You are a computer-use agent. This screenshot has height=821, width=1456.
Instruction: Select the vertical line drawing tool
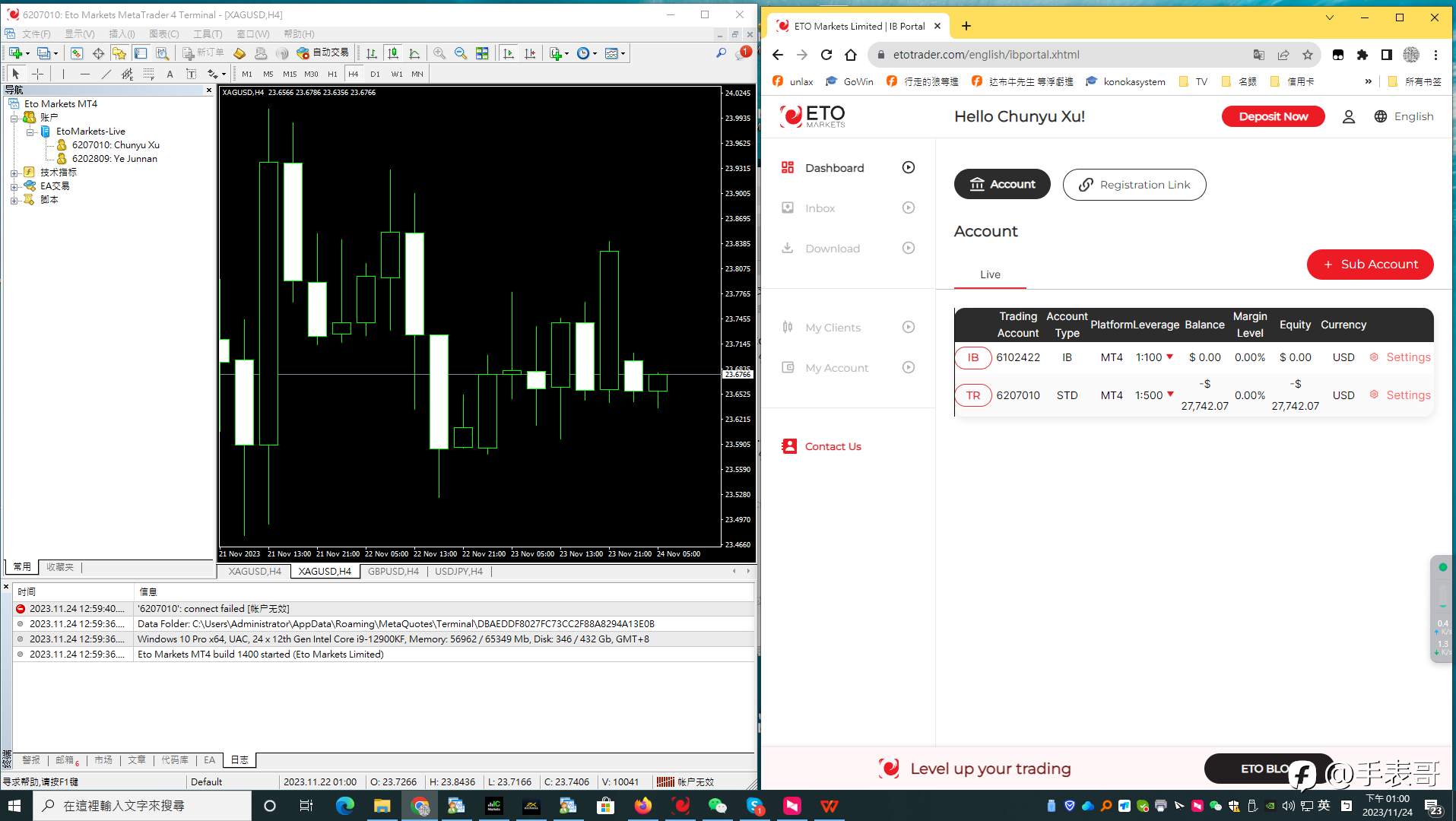63,74
